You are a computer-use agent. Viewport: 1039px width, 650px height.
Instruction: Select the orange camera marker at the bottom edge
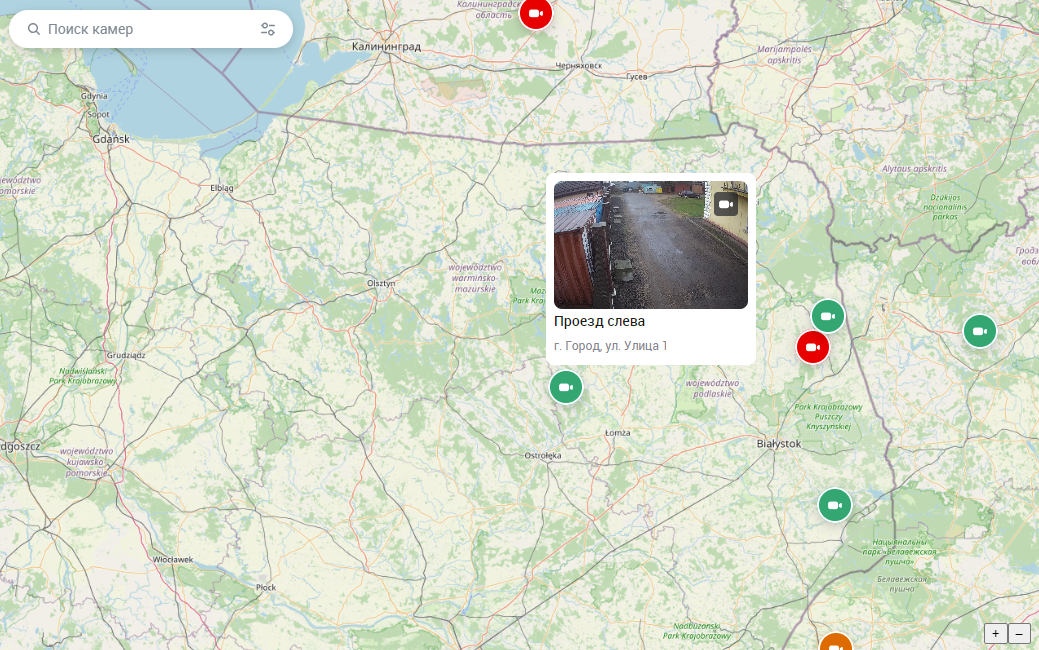click(836, 644)
